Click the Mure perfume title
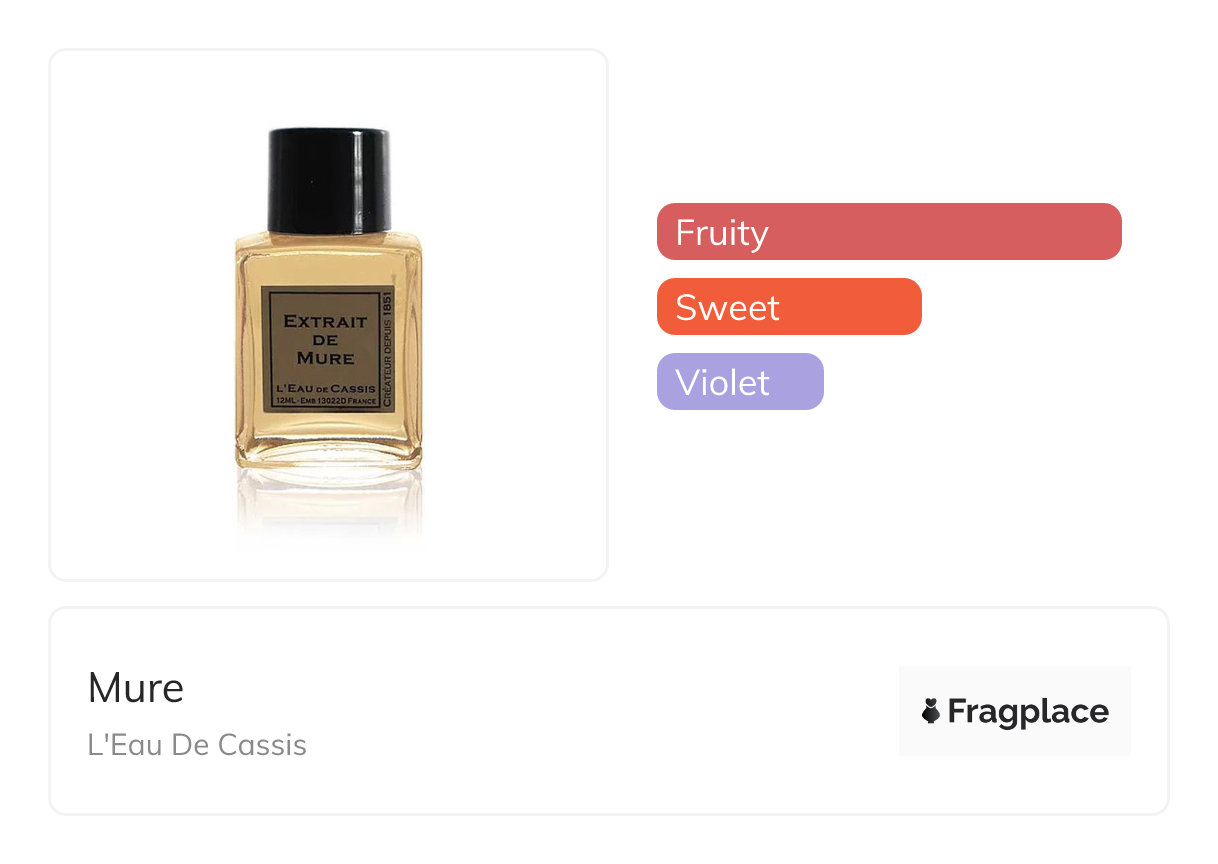The width and height of the screenshot is (1218, 864). coord(136,688)
